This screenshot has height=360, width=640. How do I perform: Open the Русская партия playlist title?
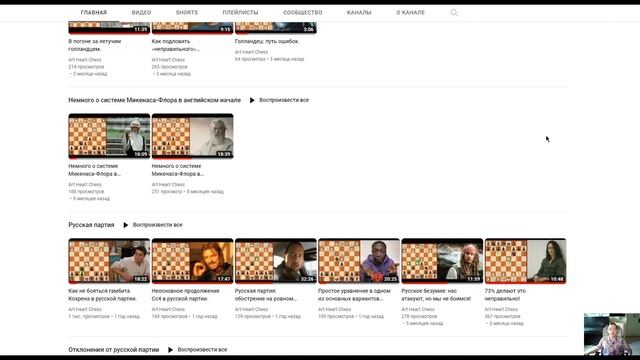(x=91, y=225)
